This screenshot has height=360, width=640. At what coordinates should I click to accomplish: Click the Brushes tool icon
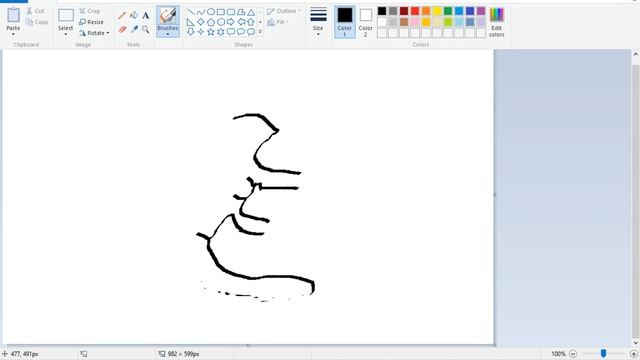167,16
